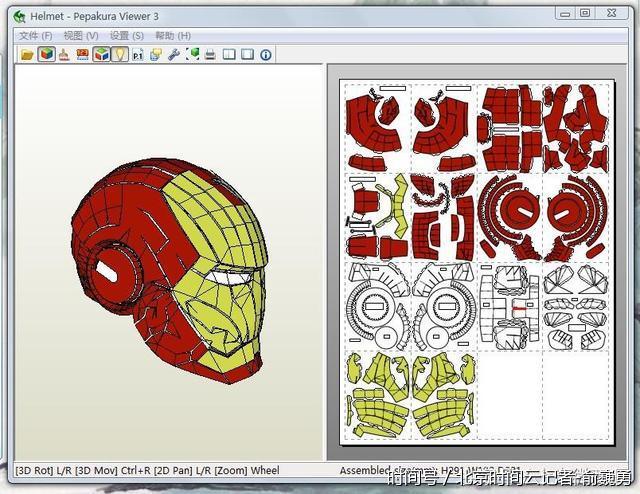
Task: Toggle the red-green-blue cube face display icon
Action: click(101, 54)
